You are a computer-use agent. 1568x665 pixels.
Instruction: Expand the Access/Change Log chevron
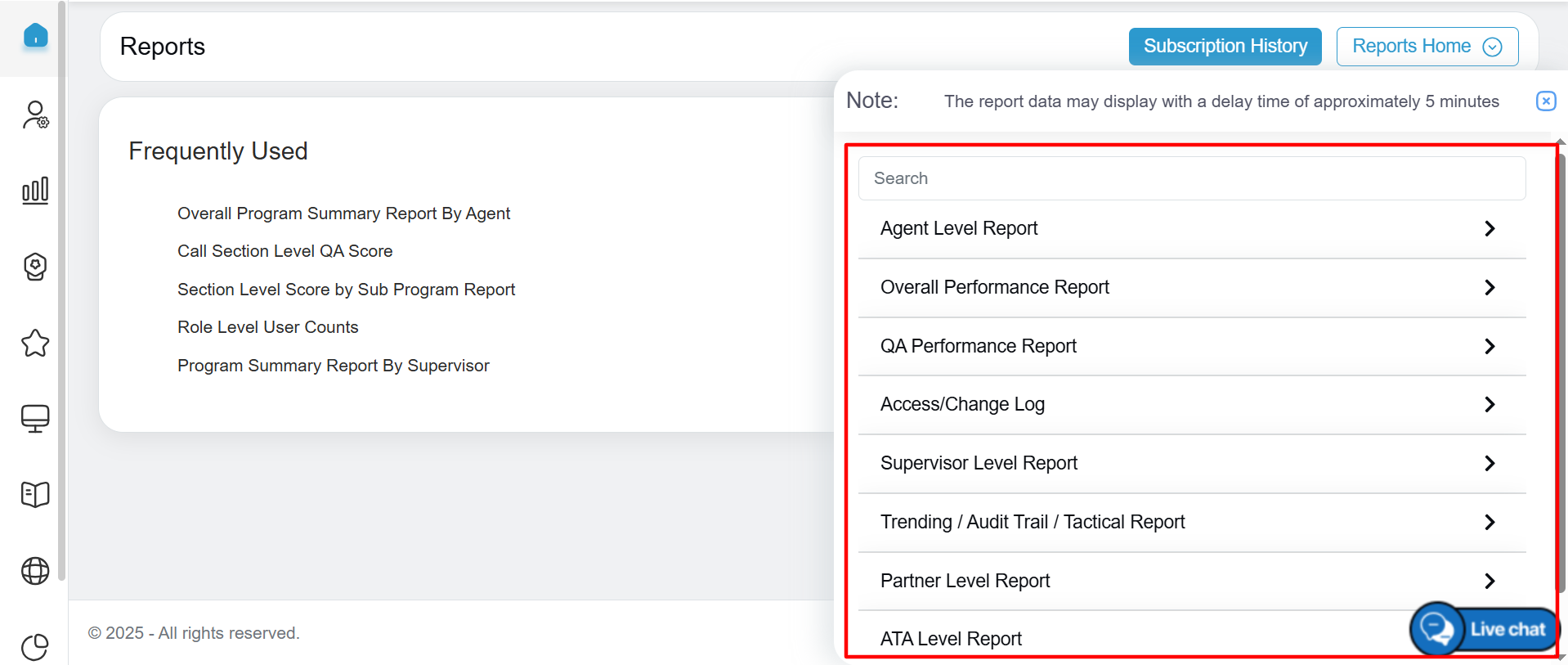click(x=1489, y=405)
